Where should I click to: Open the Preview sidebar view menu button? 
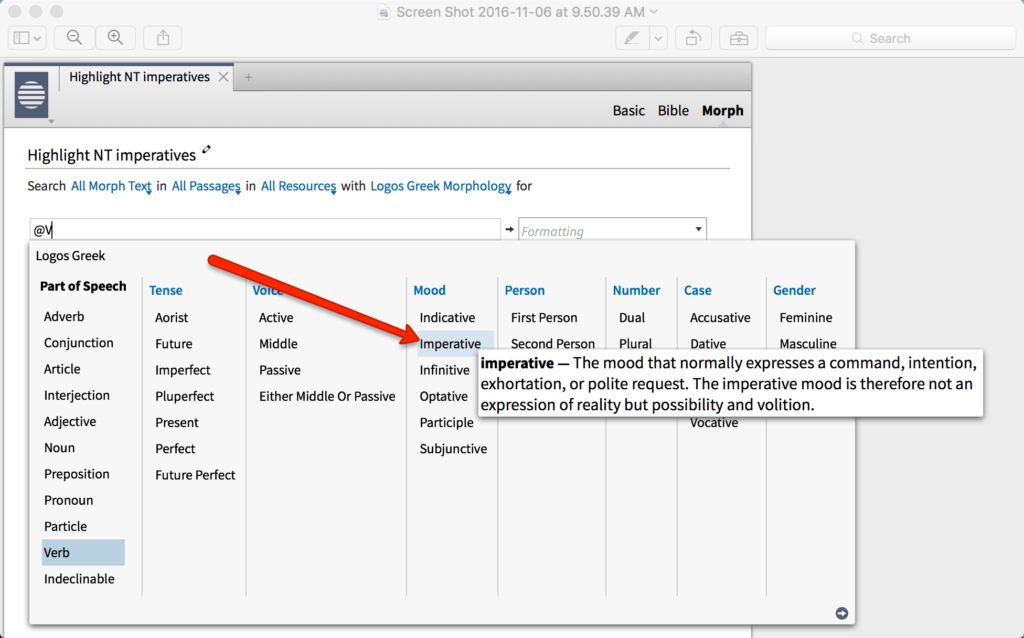(27, 38)
